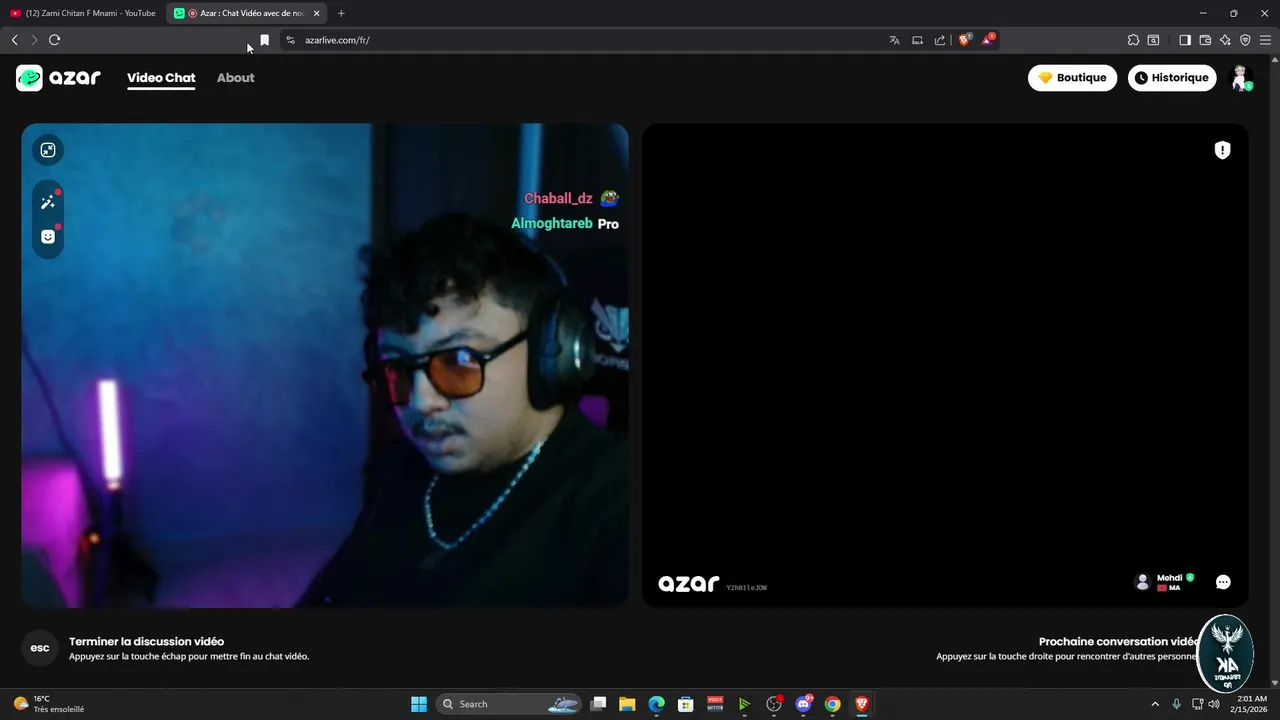
Task: Open the magic wand effects tool
Action: tap(48, 202)
